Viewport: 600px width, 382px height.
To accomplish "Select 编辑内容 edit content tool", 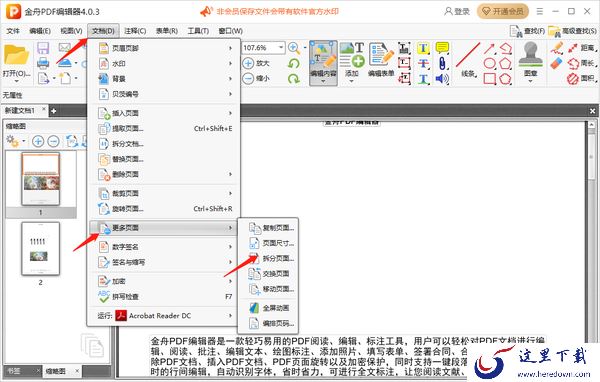I will pyautogui.click(x=323, y=63).
